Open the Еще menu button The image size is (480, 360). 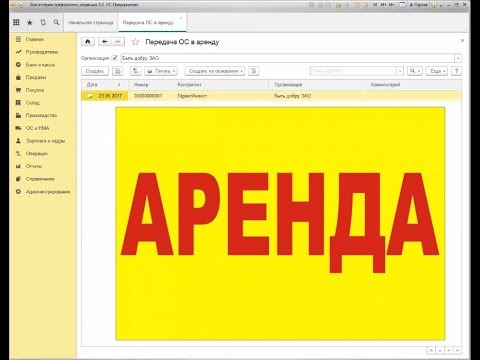coord(437,71)
